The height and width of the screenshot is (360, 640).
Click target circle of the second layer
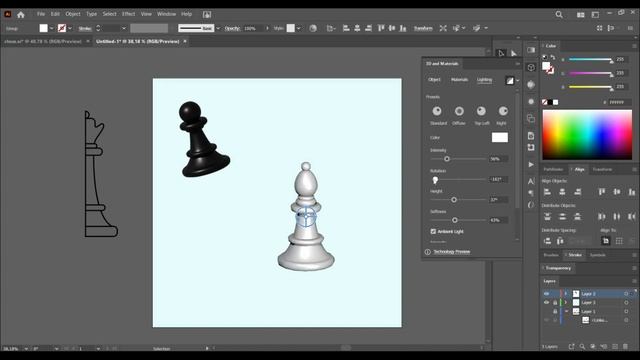[626, 302]
